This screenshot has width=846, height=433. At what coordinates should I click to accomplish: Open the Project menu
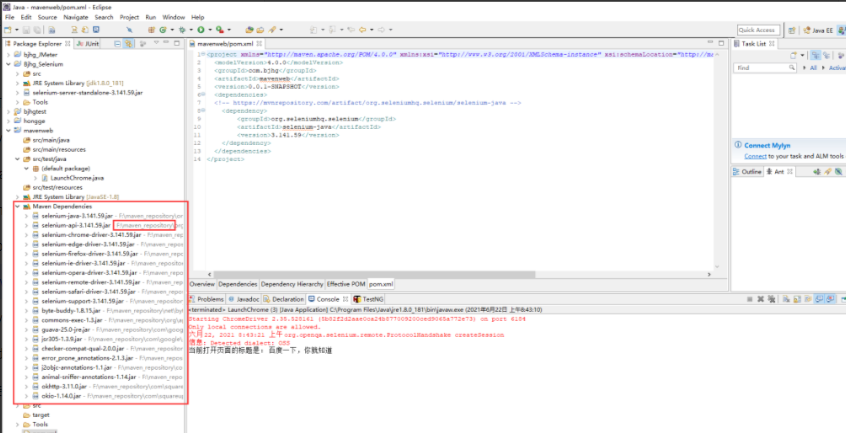point(129,17)
